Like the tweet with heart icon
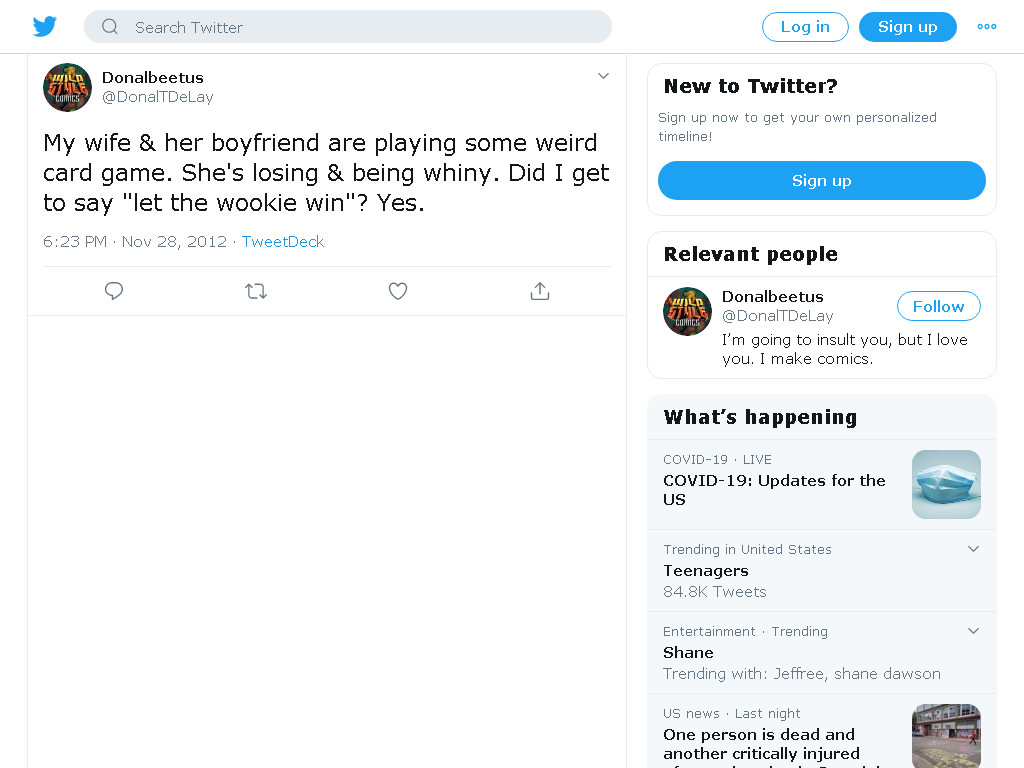Screen dimensions: 1024x768 [398, 291]
